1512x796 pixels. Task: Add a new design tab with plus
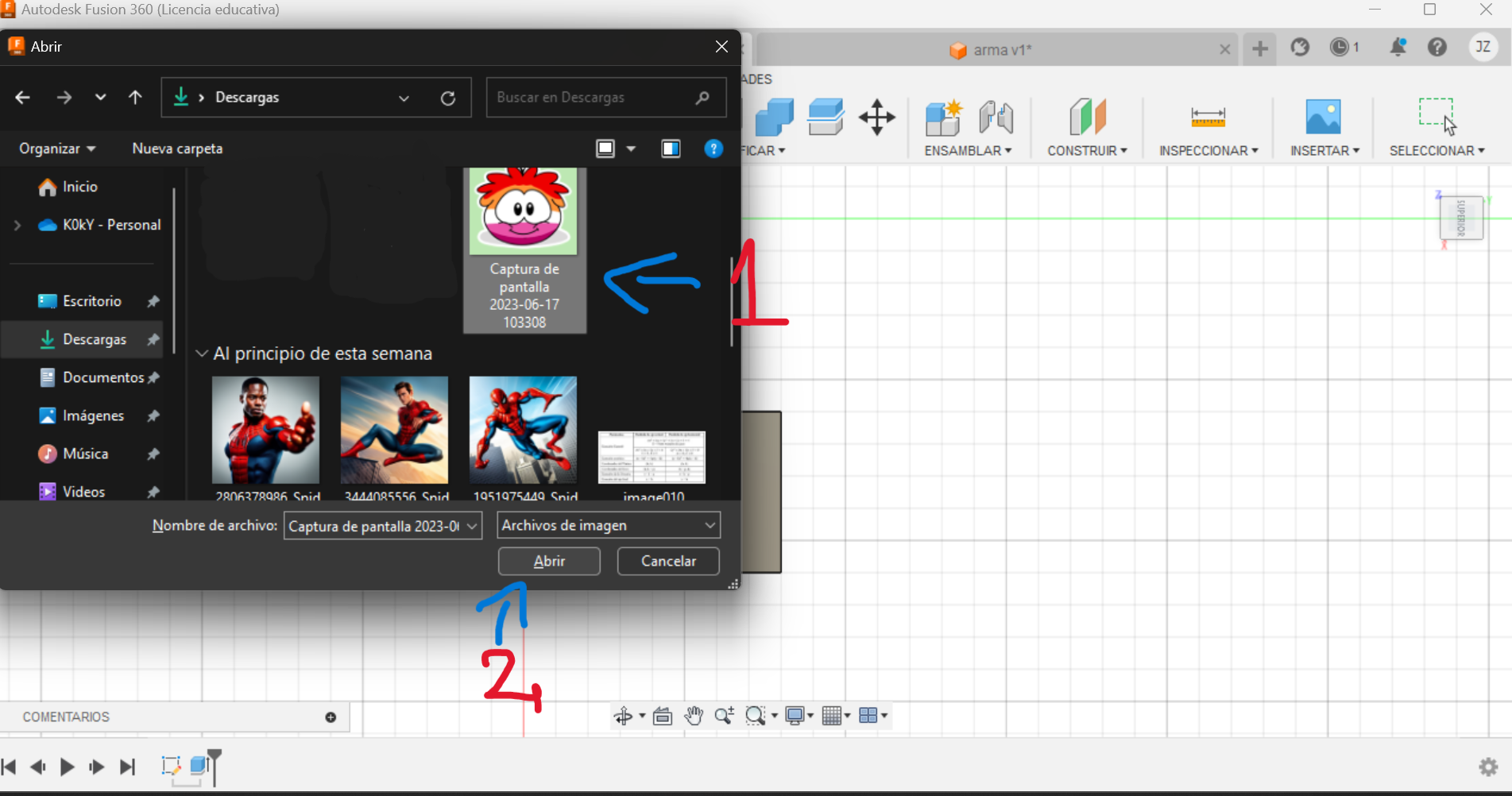pos(1260,49)
